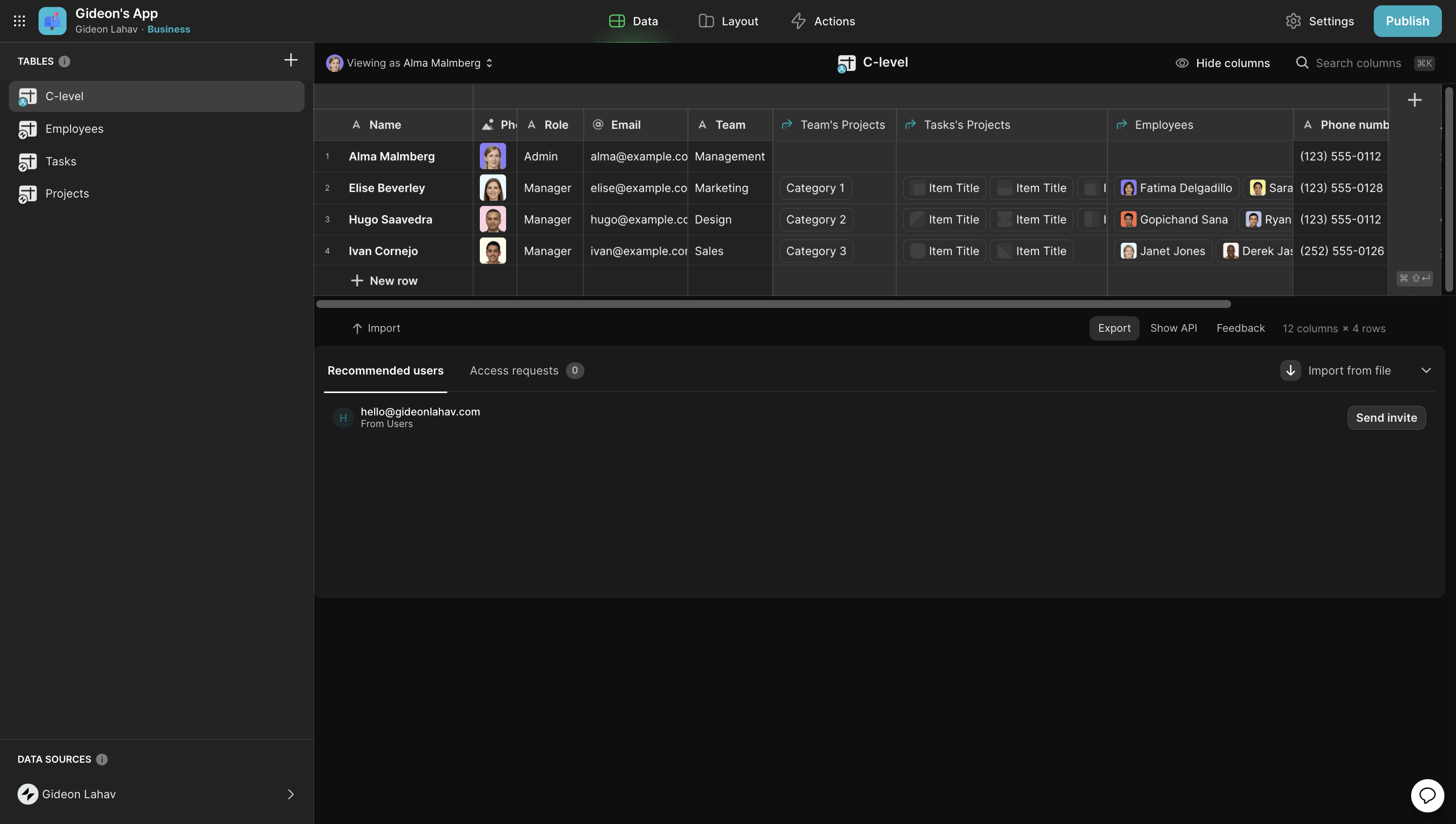
Task: Click the Export button
Action: pos(1114,328)
